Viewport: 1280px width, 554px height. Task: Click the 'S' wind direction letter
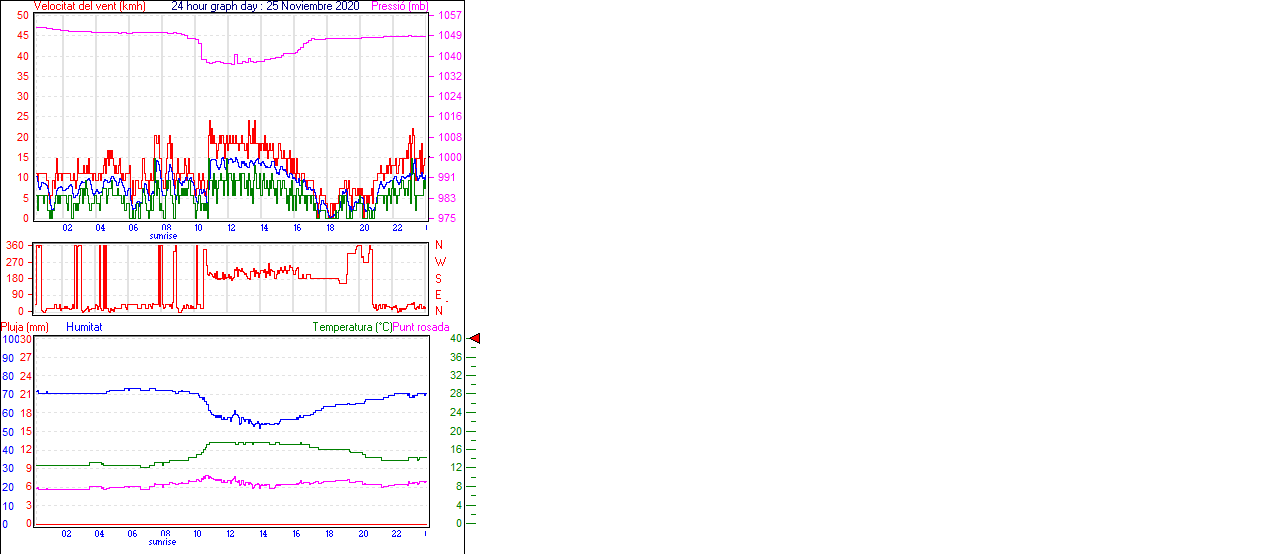(x=438, y=278)
